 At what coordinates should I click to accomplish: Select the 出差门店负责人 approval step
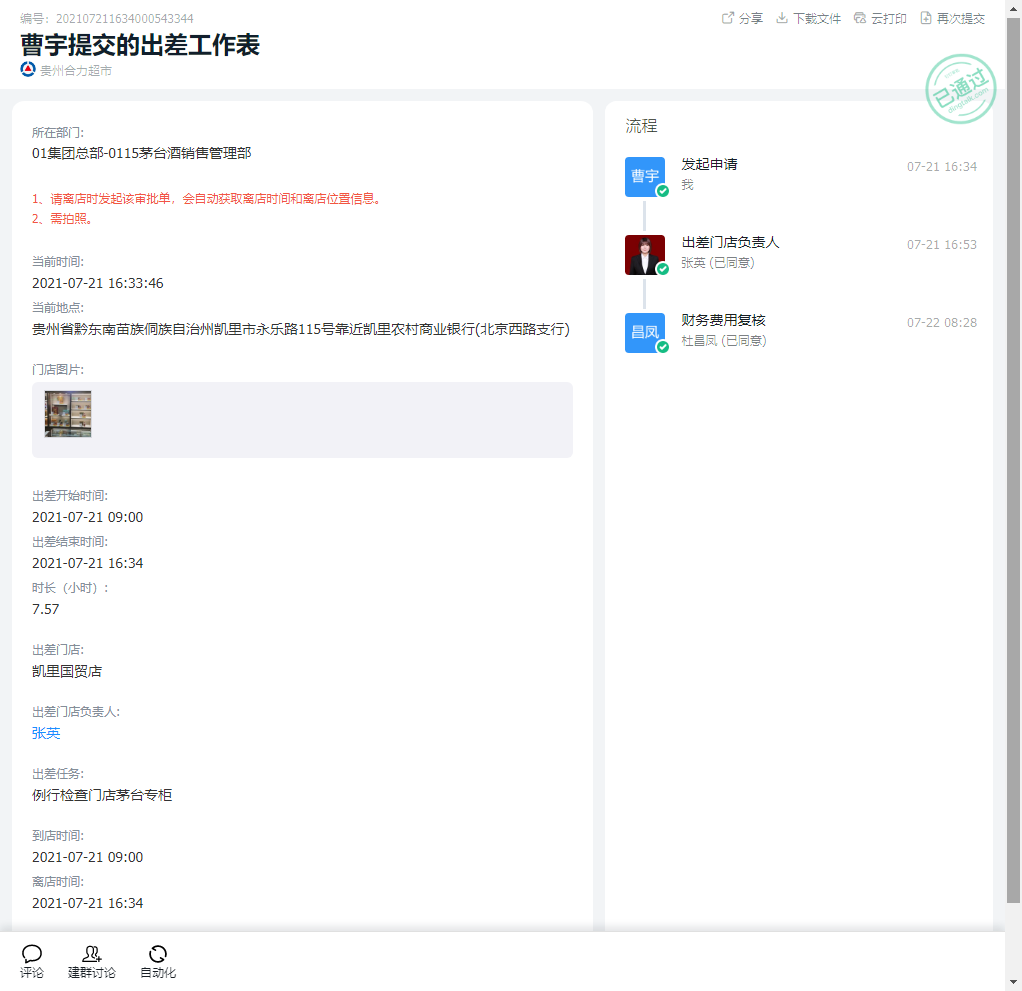730,242
